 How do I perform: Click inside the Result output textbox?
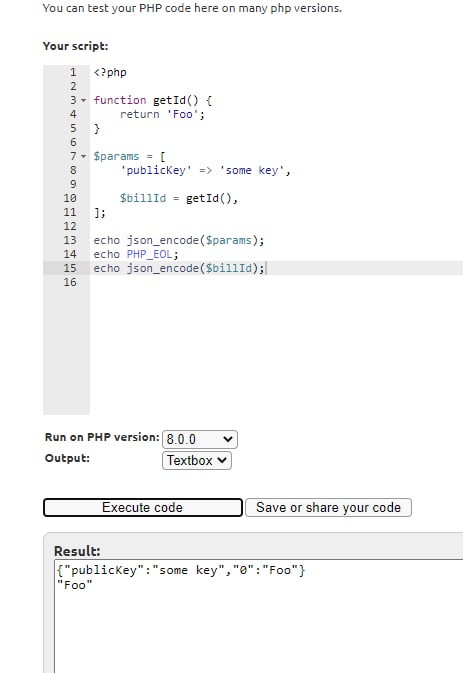click(x=259, y=616)
